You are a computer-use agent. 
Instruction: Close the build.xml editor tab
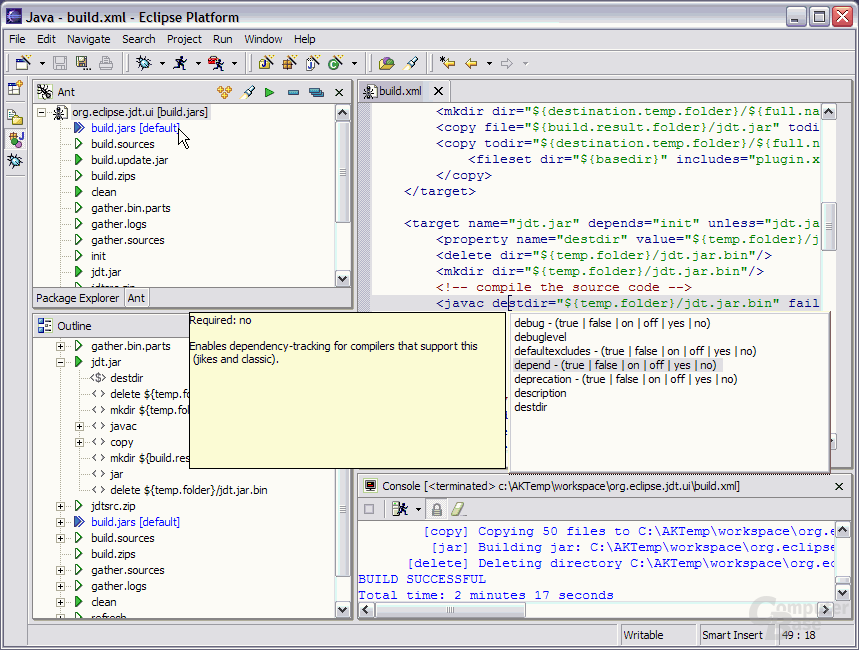[x=438, y=91]
